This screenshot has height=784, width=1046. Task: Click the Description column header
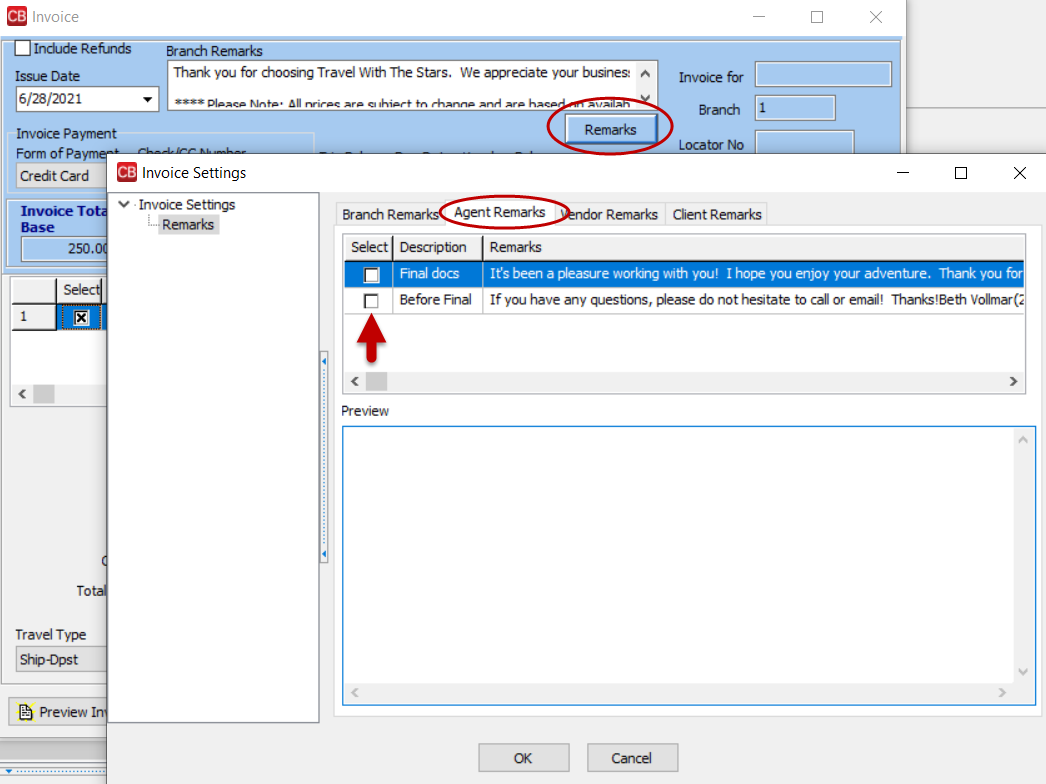tap(438, 248)
